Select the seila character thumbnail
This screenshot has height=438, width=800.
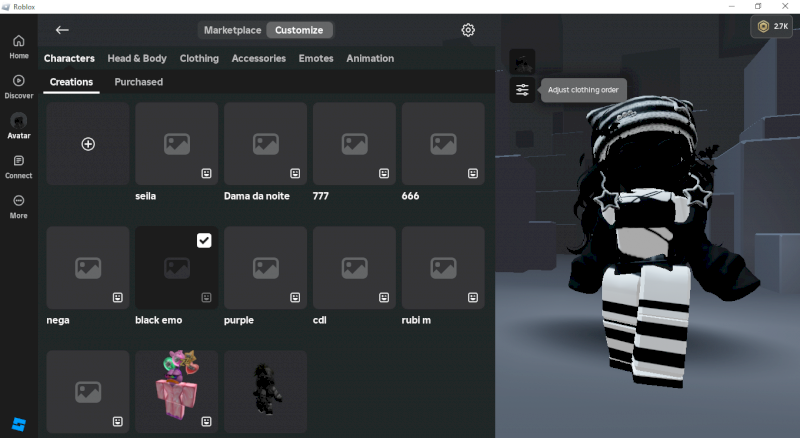coord(177,143)
